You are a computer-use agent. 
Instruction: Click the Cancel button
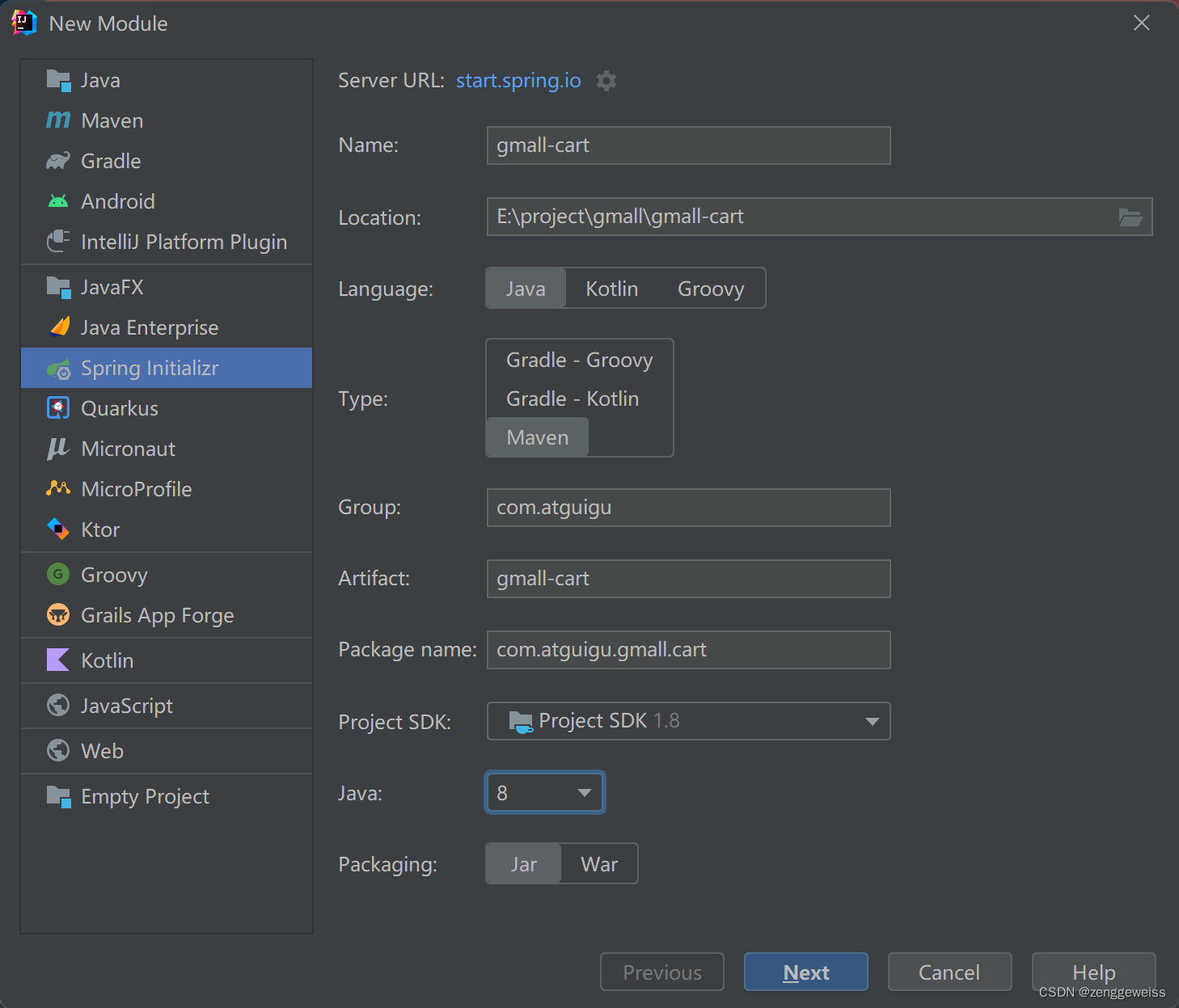coord(950,972)
